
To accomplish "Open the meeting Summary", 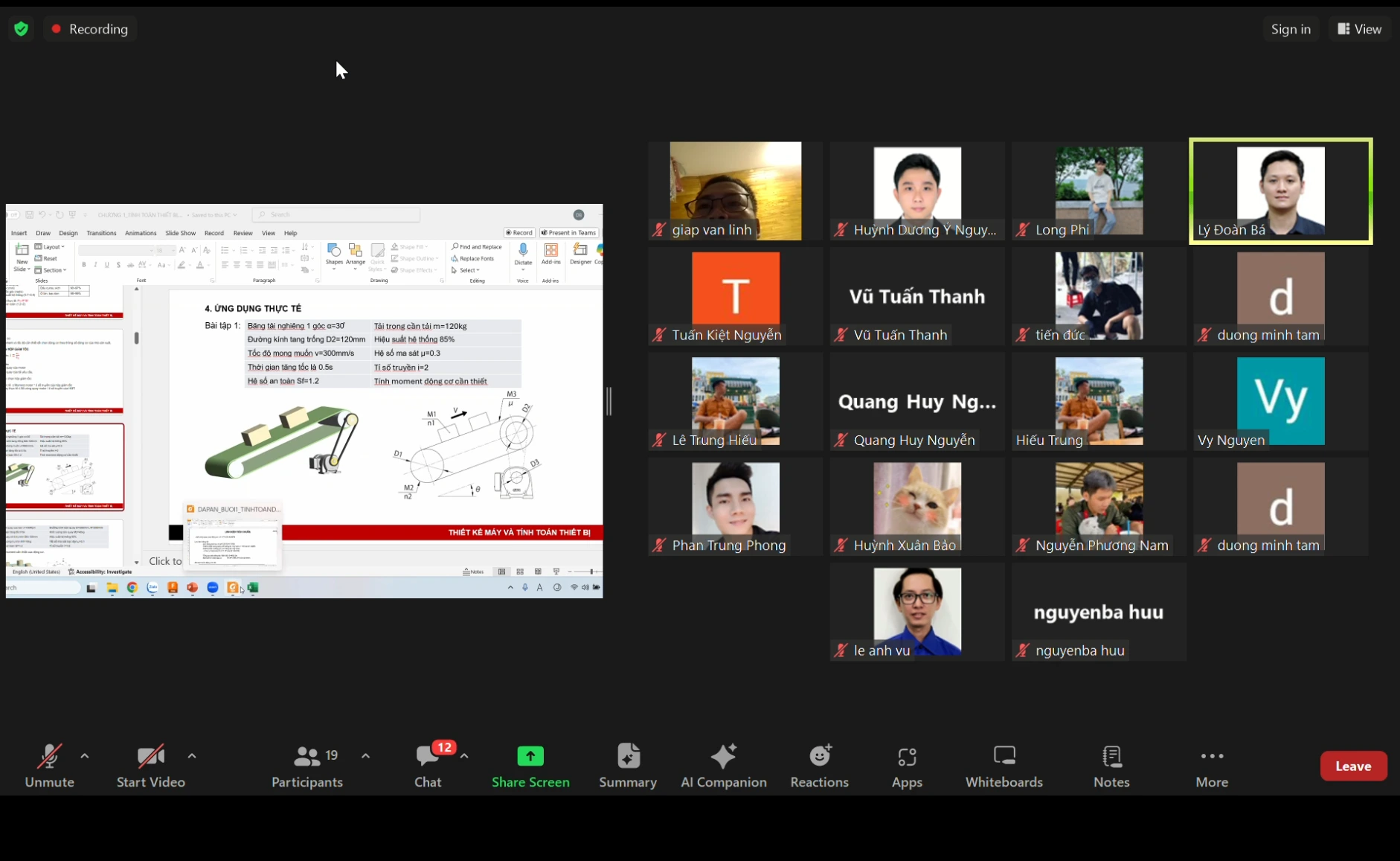I will [x=628, y=766].
